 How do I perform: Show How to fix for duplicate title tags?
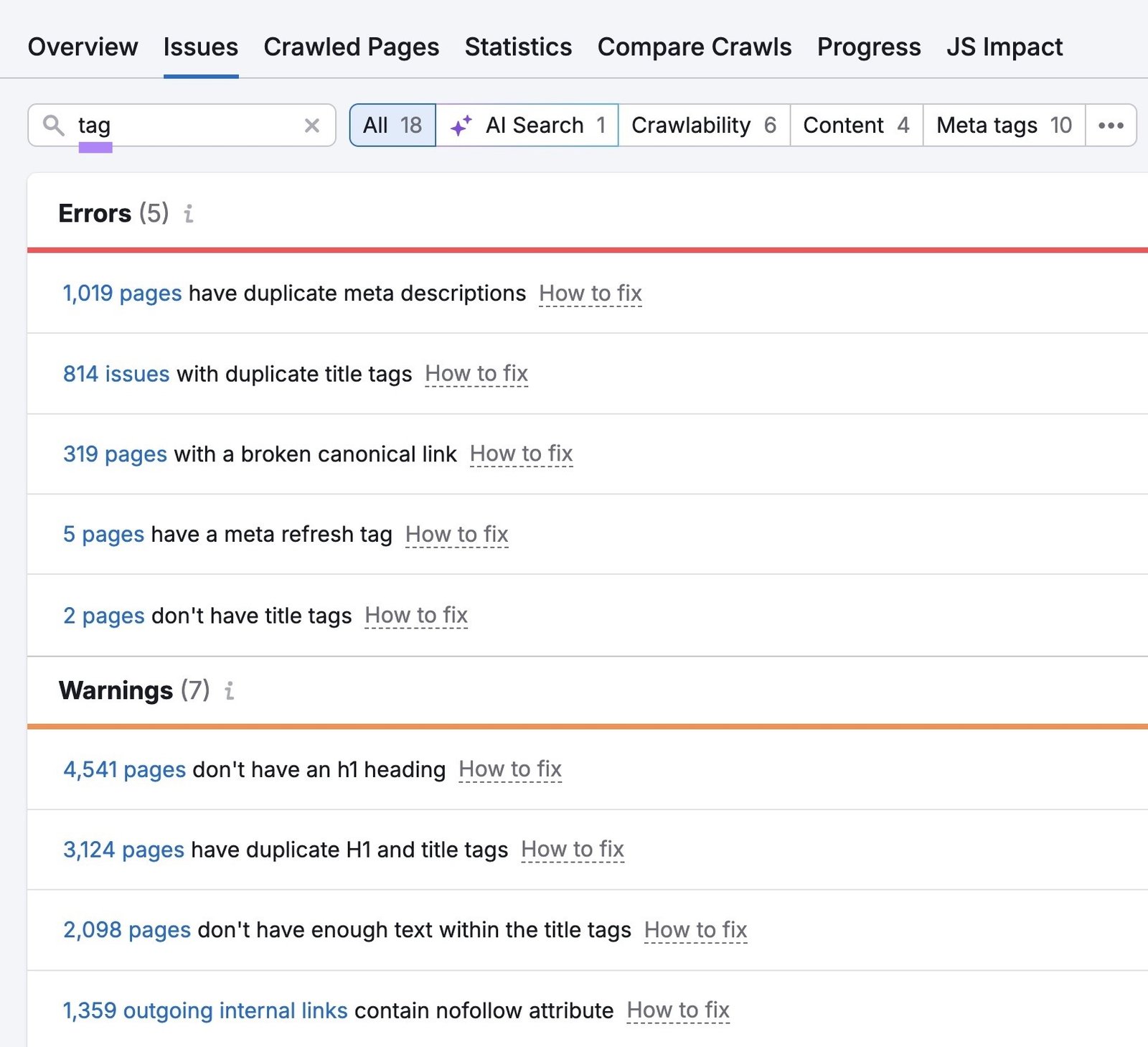pyautogui.click(x=476, y=374)
